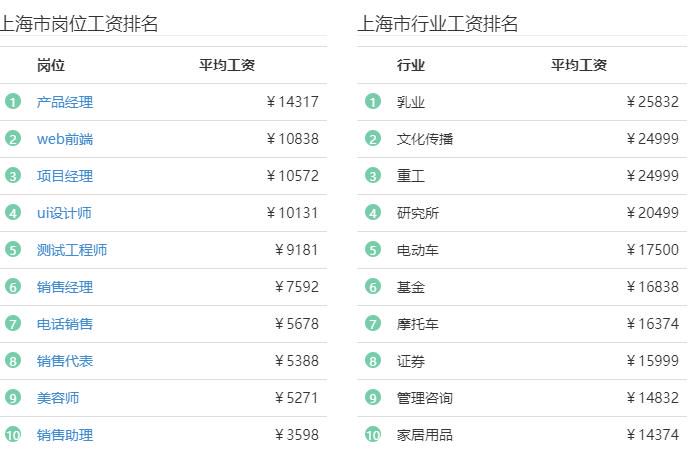
Task: Click rank 2 badge beside web前端
Action: pos(13,139)
